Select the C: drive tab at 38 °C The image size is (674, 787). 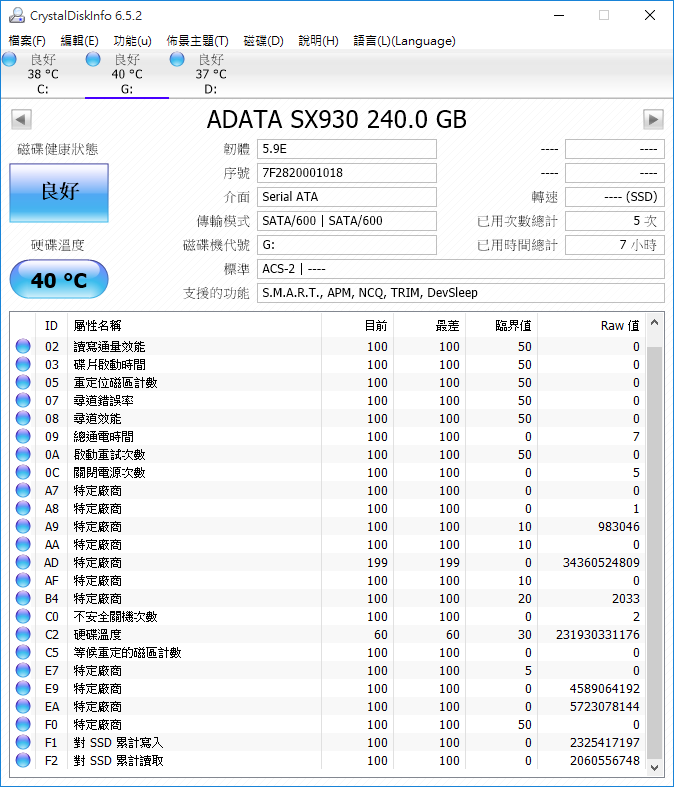coord(43,74)
